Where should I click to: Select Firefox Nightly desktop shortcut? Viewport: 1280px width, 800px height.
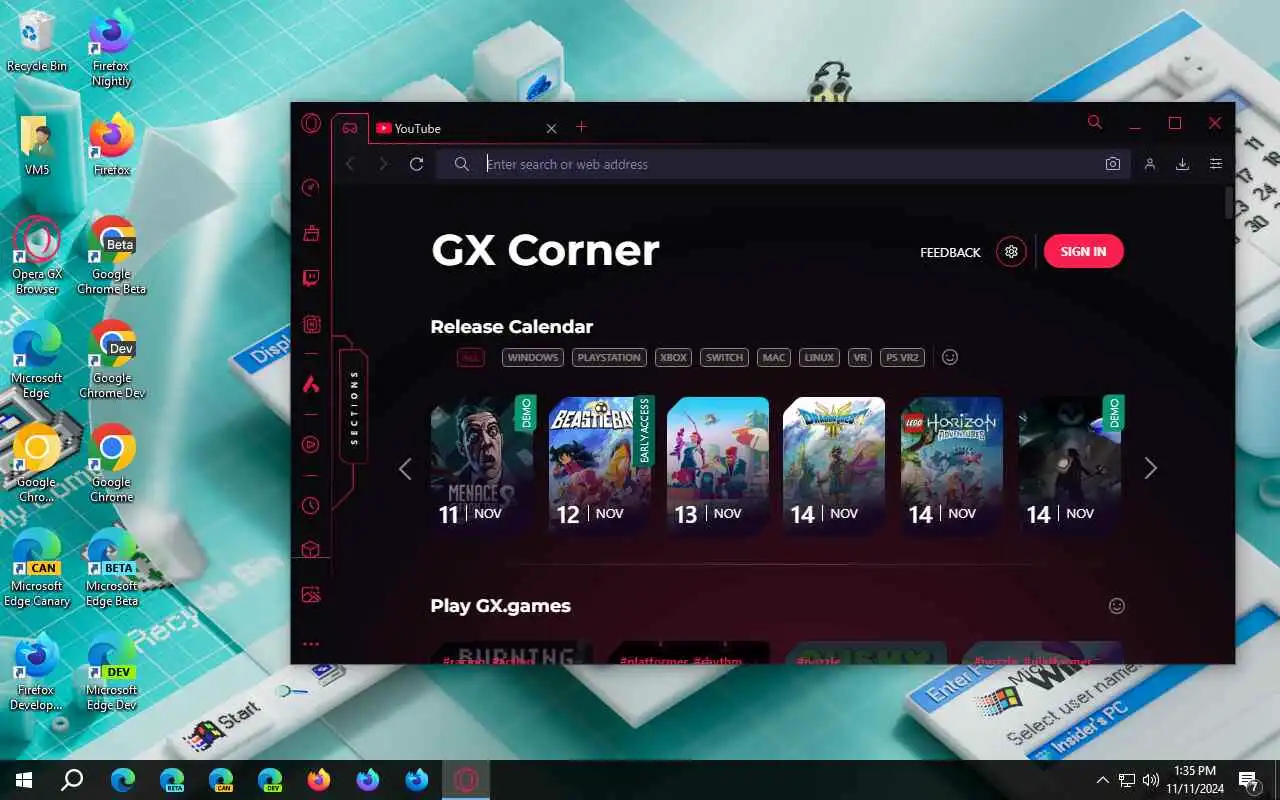112,47
